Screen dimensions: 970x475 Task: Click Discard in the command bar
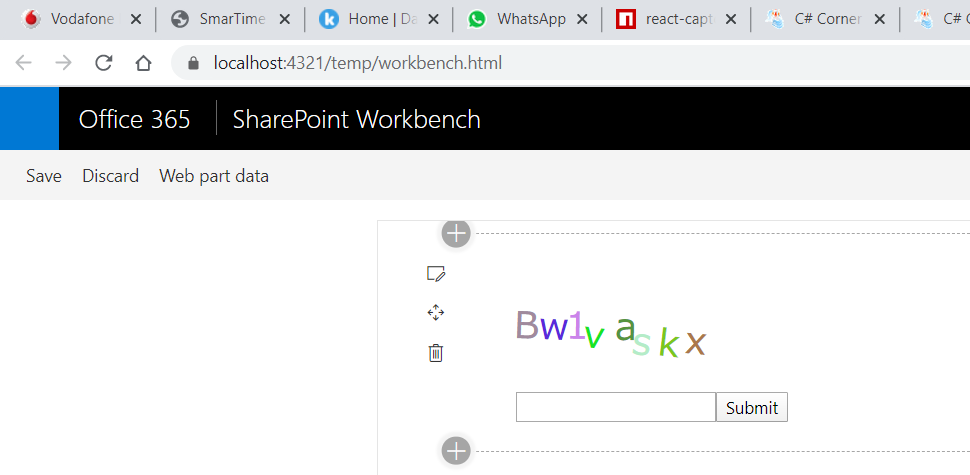click(x=110, y=176)
